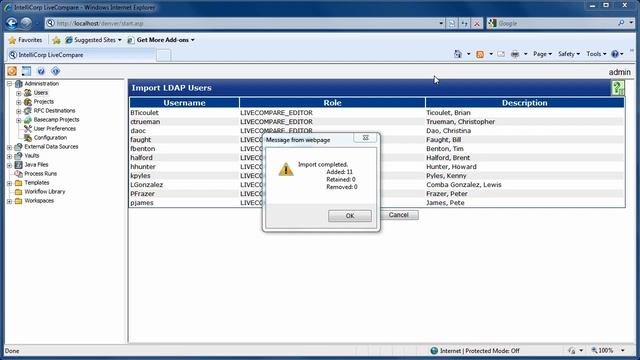Click the Workspaces folder icon
Viewport: 640px width, 360px height.
(18, 201)
